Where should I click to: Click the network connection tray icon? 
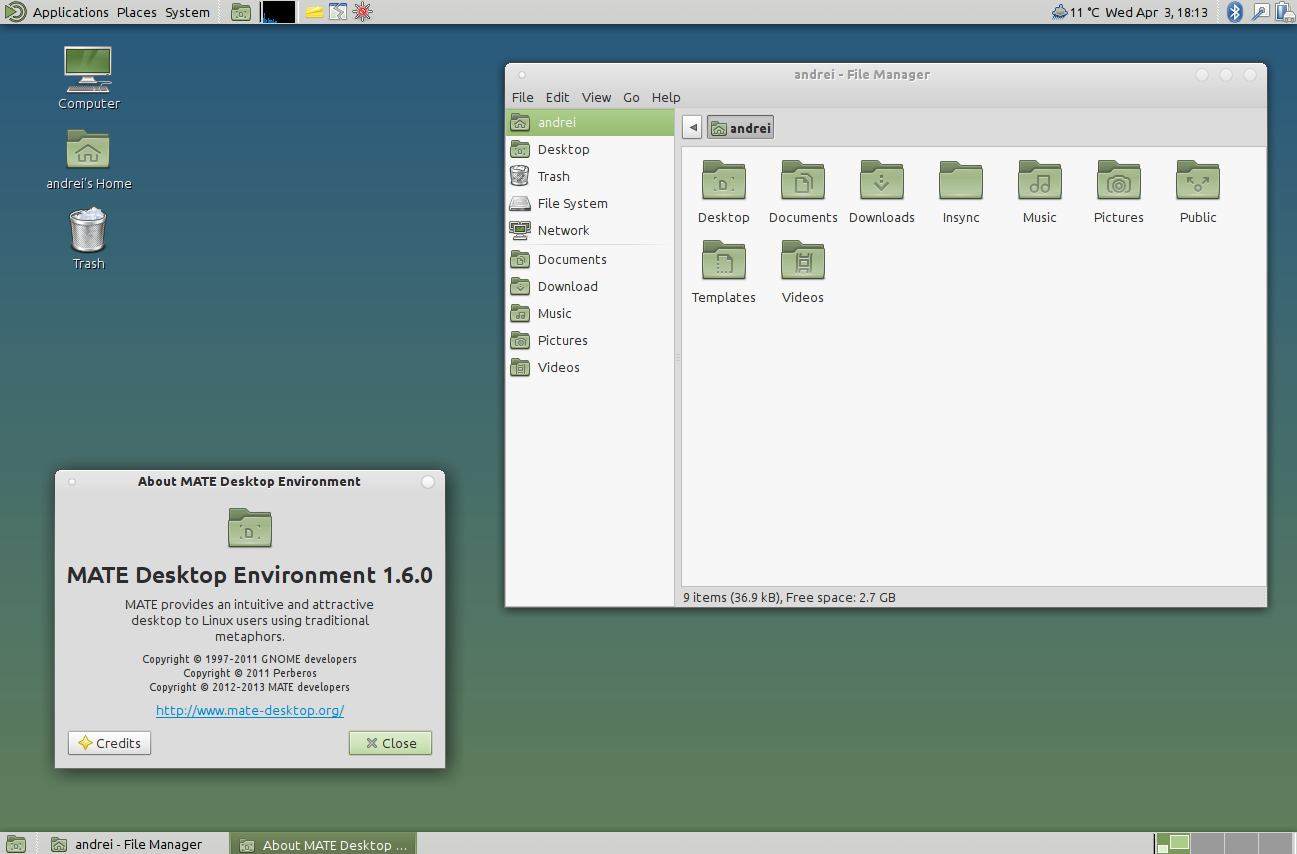(x=1260, y=12)
